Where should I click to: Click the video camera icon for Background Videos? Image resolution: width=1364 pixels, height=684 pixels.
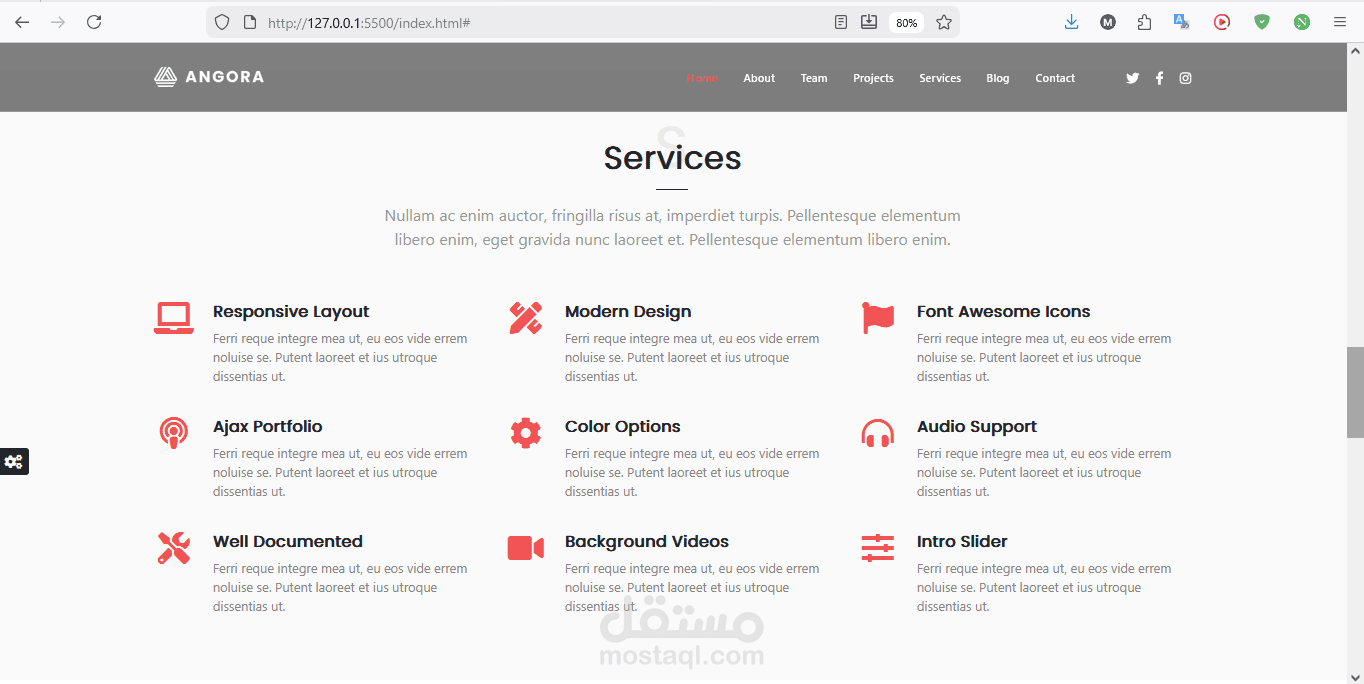click(526, 548)
